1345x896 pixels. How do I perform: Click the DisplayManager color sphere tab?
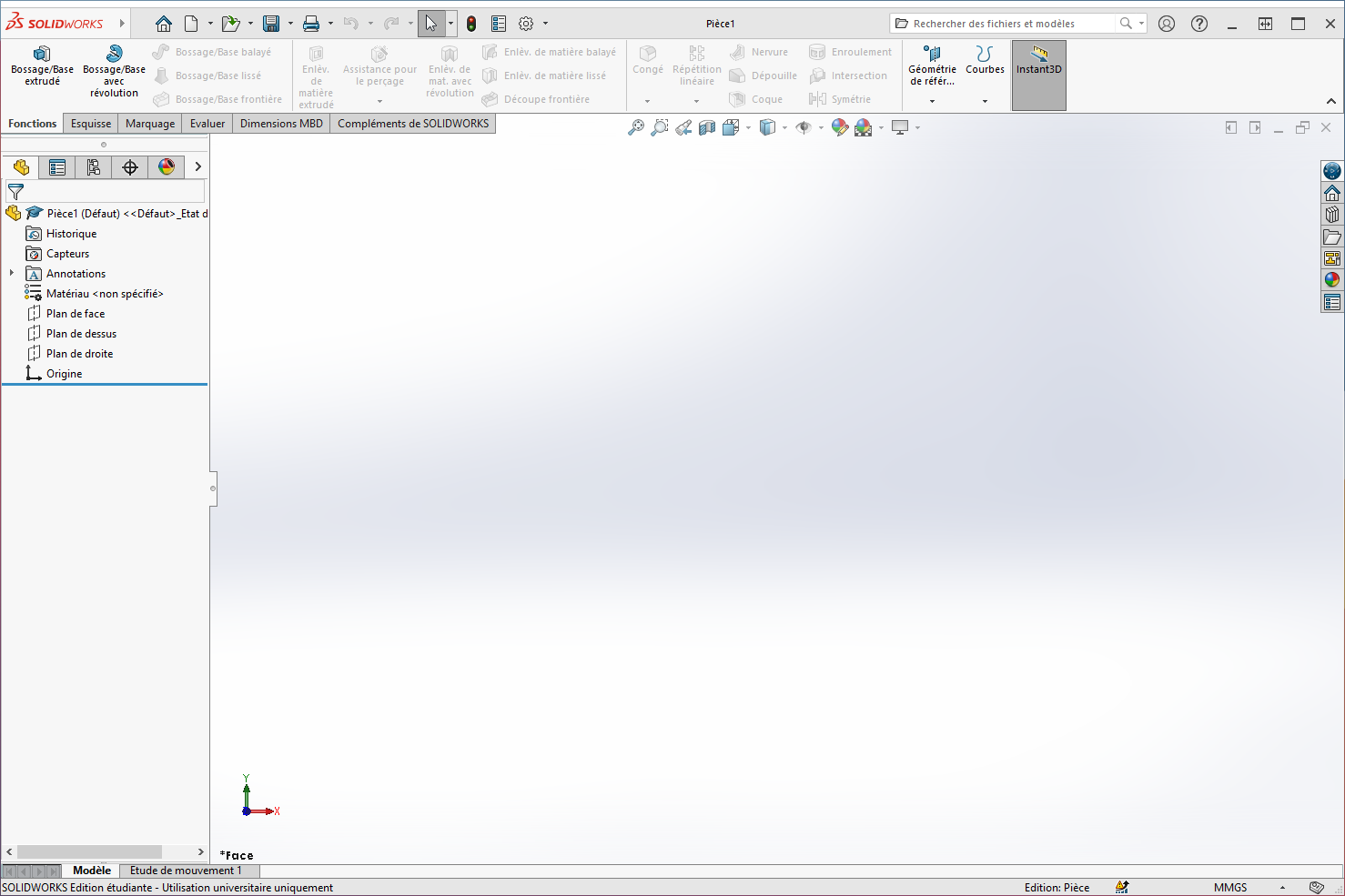[167, 167]
